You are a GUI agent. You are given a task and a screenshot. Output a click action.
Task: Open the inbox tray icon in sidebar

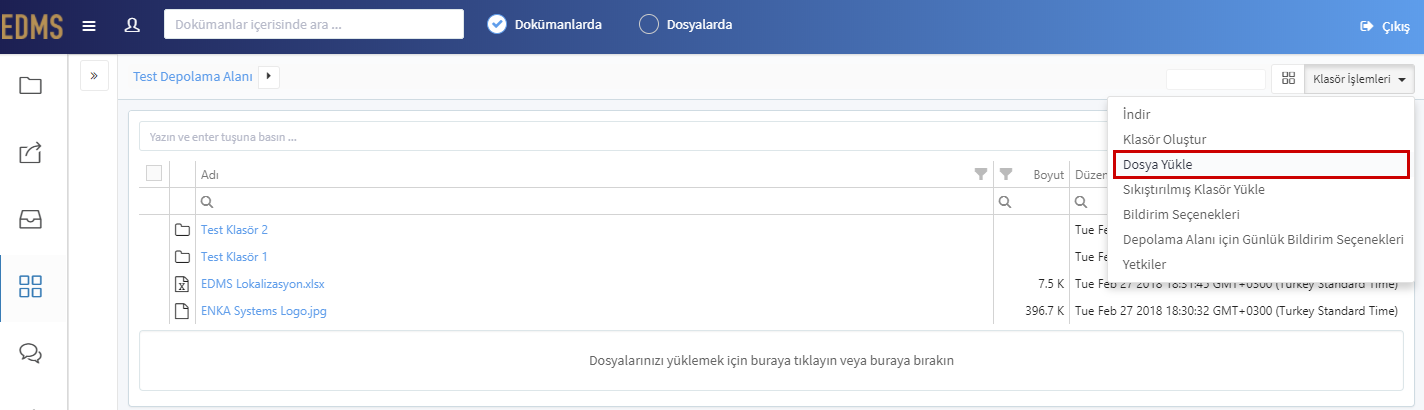[31, 219]
